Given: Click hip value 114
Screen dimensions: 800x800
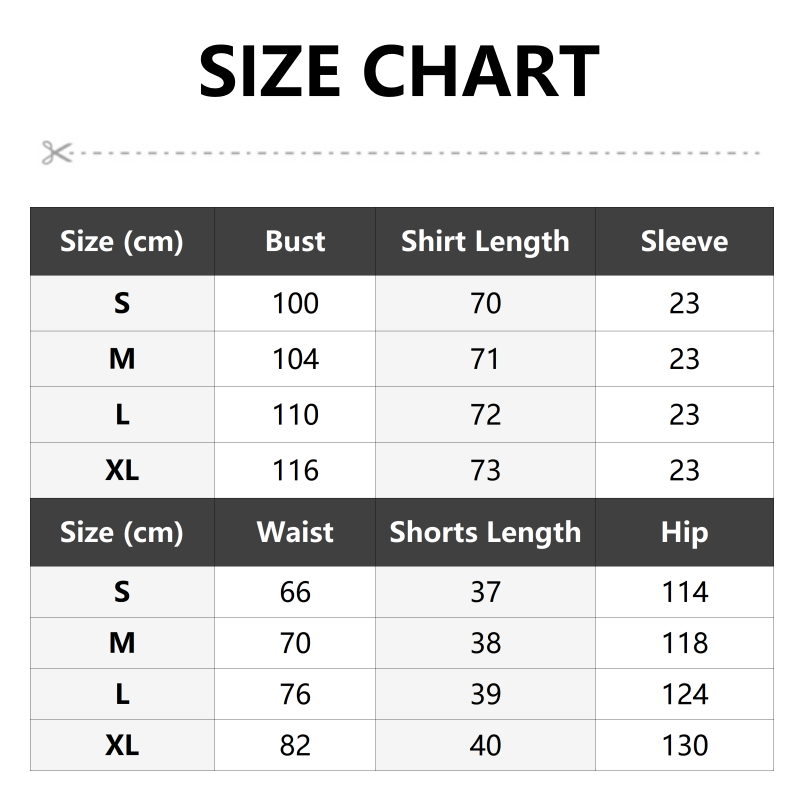Looking at the screenshot, I should [684, 592].
